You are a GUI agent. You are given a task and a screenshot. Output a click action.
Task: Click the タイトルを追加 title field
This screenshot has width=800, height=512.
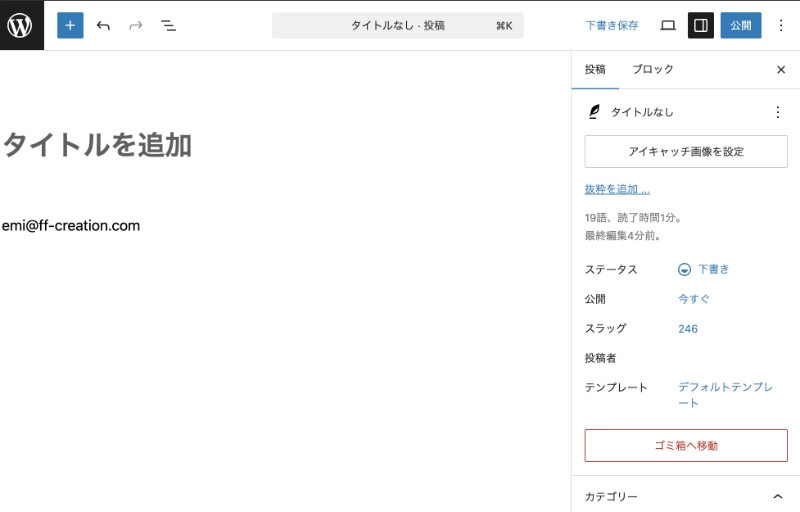coord(97,145)
